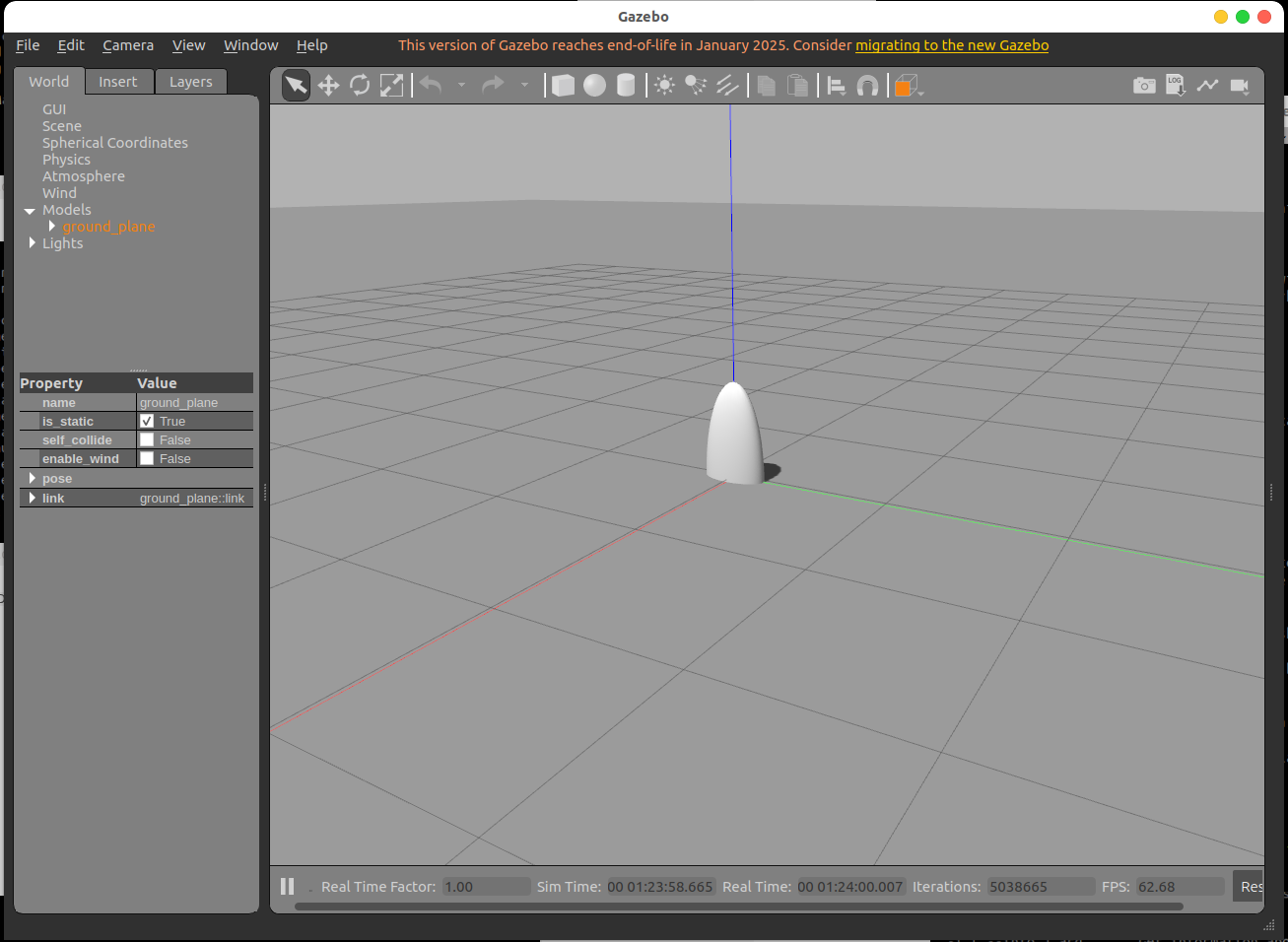Click the Reset button in status bar
This screenshot has width=1288, height=942.
click(x=1250, y=887)
